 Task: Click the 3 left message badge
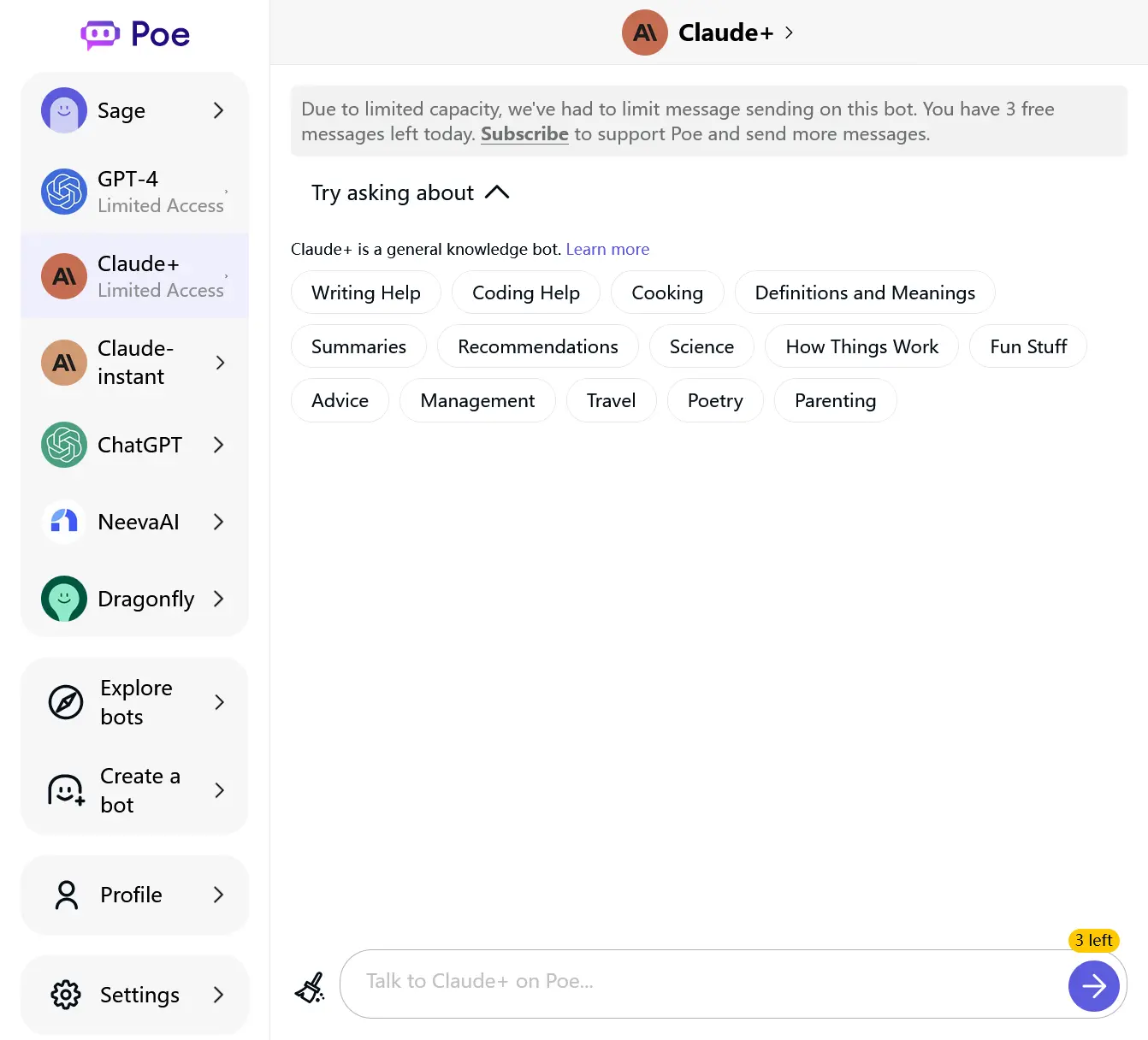[x=1094, y=940]
